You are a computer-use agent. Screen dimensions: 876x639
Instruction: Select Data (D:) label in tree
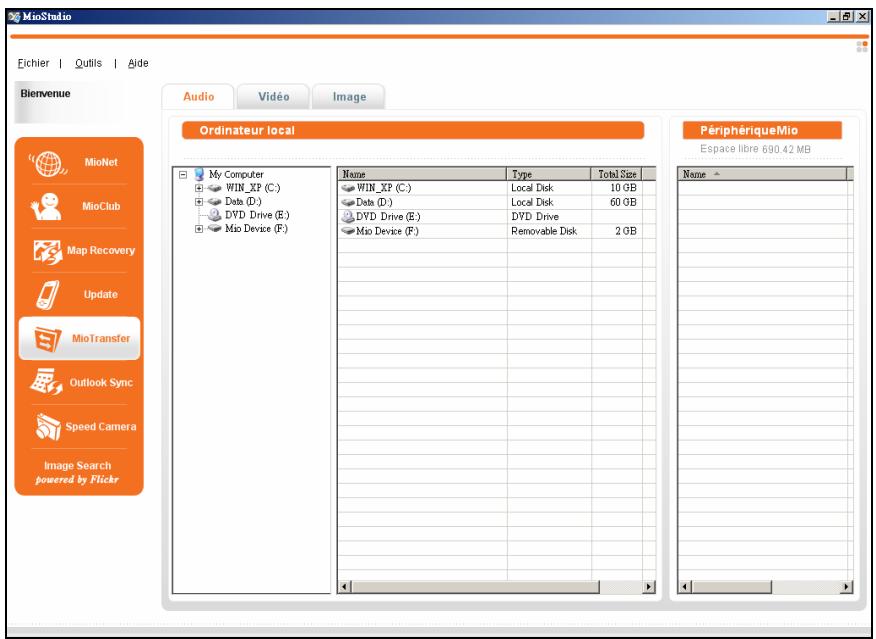pos(243,202)
